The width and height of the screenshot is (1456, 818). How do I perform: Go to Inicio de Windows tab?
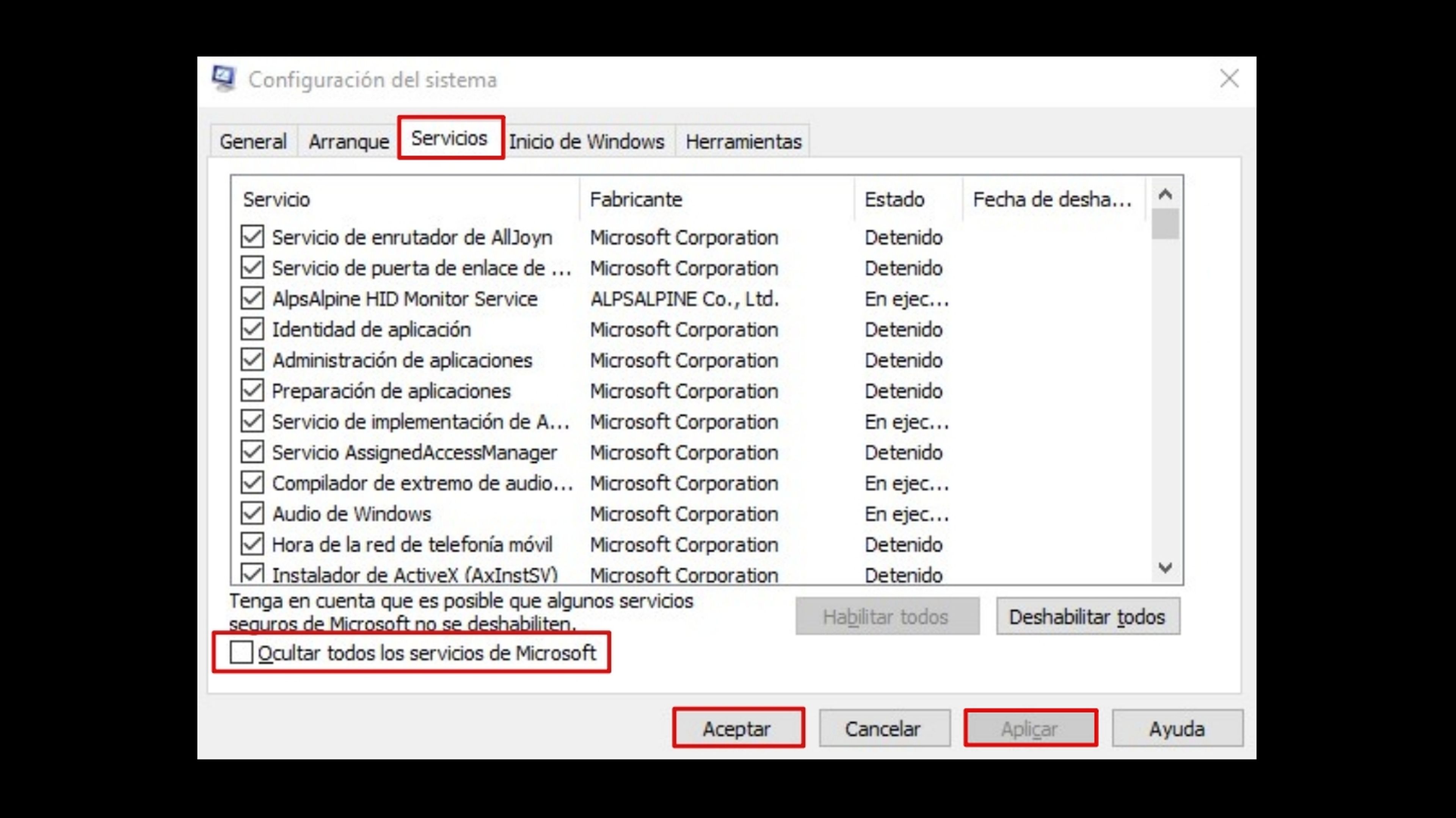click(587, 141)
